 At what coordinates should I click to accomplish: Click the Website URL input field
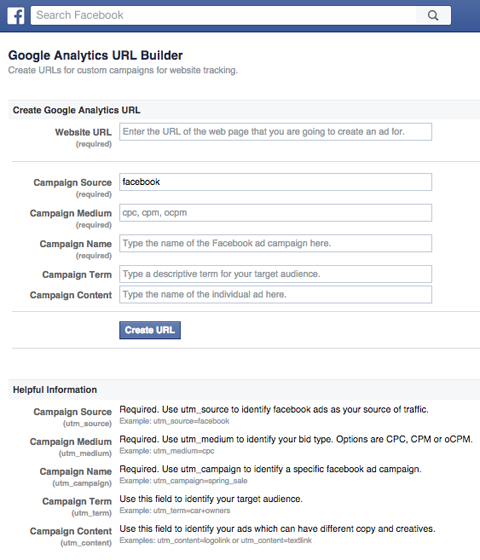(275, 132)
